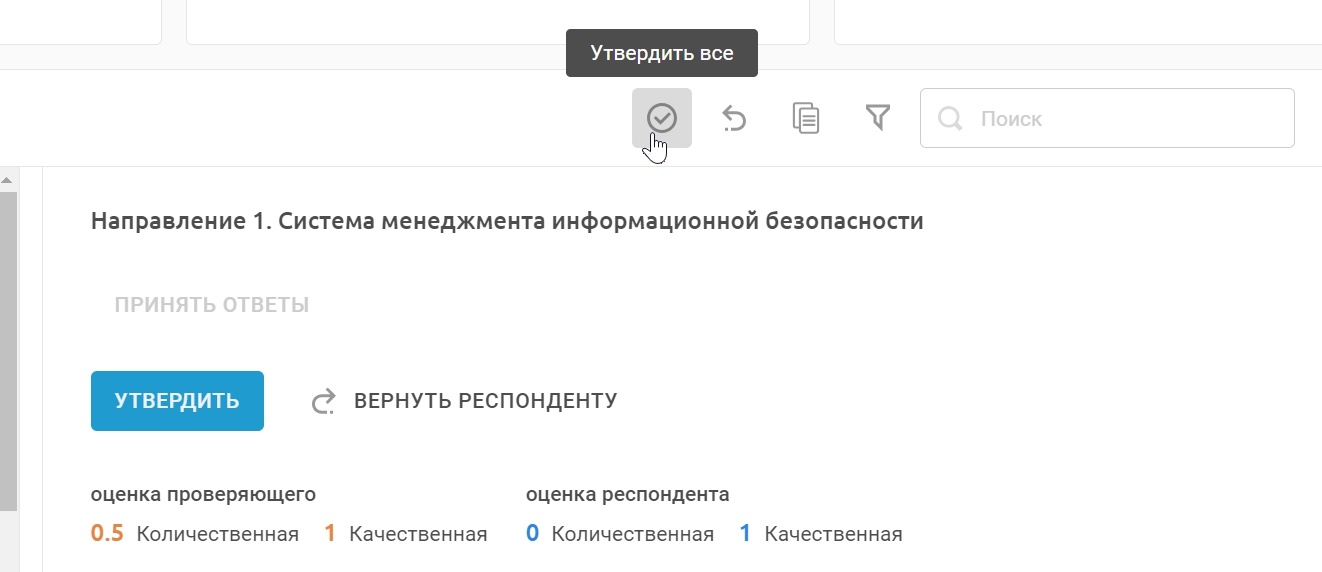Click the reviewer's orange 0.5 quantitative score
This screenshot has width=1322, height=572.
(x=107, y=534)
